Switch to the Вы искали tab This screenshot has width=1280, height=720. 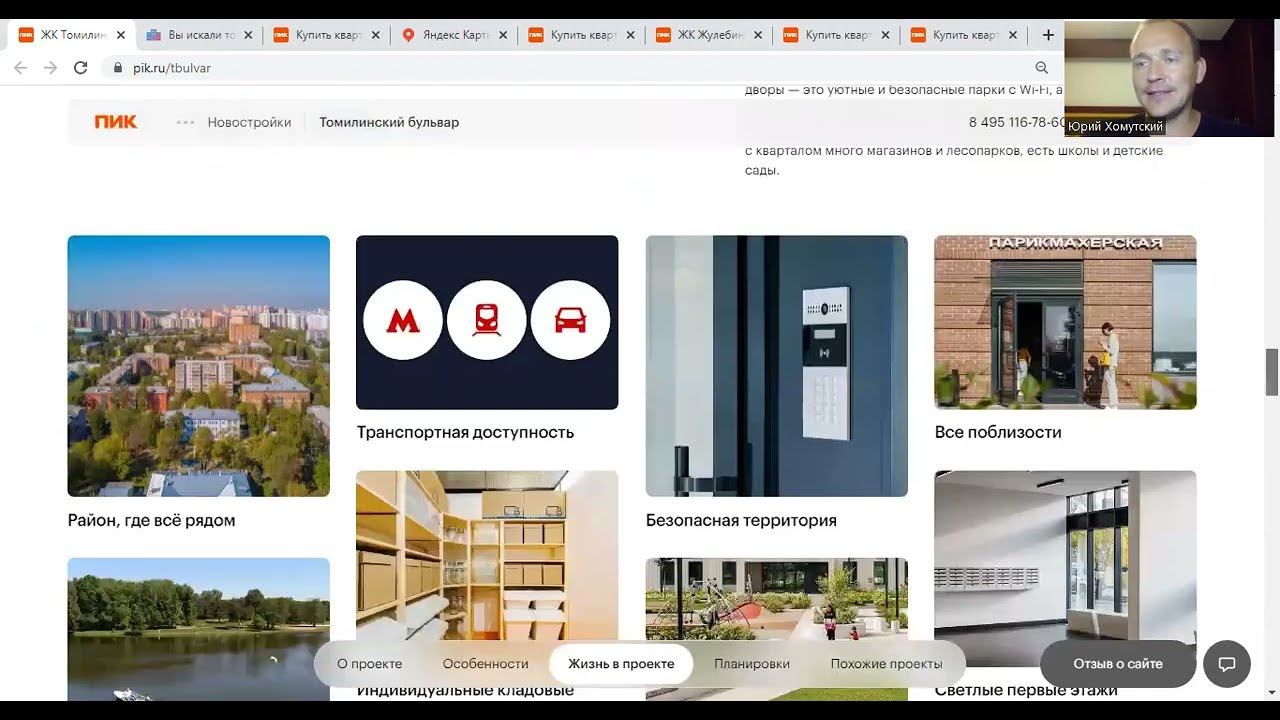coord(200,35)
